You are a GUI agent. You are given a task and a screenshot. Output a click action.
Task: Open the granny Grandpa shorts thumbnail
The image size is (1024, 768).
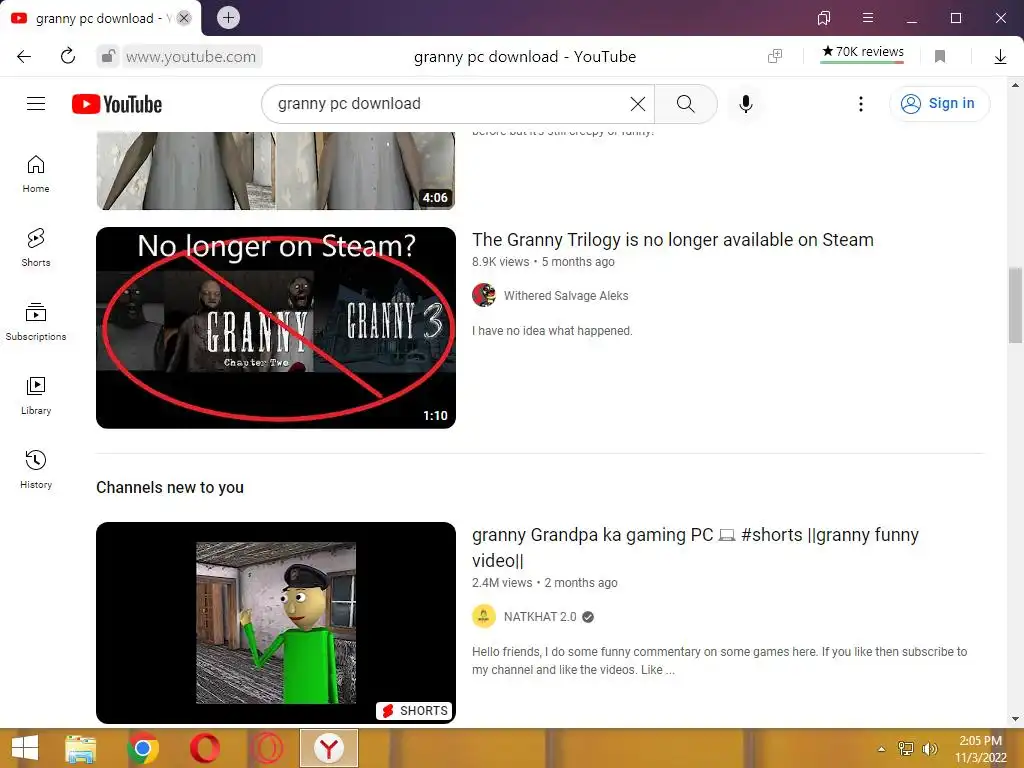tap(276, 622)
